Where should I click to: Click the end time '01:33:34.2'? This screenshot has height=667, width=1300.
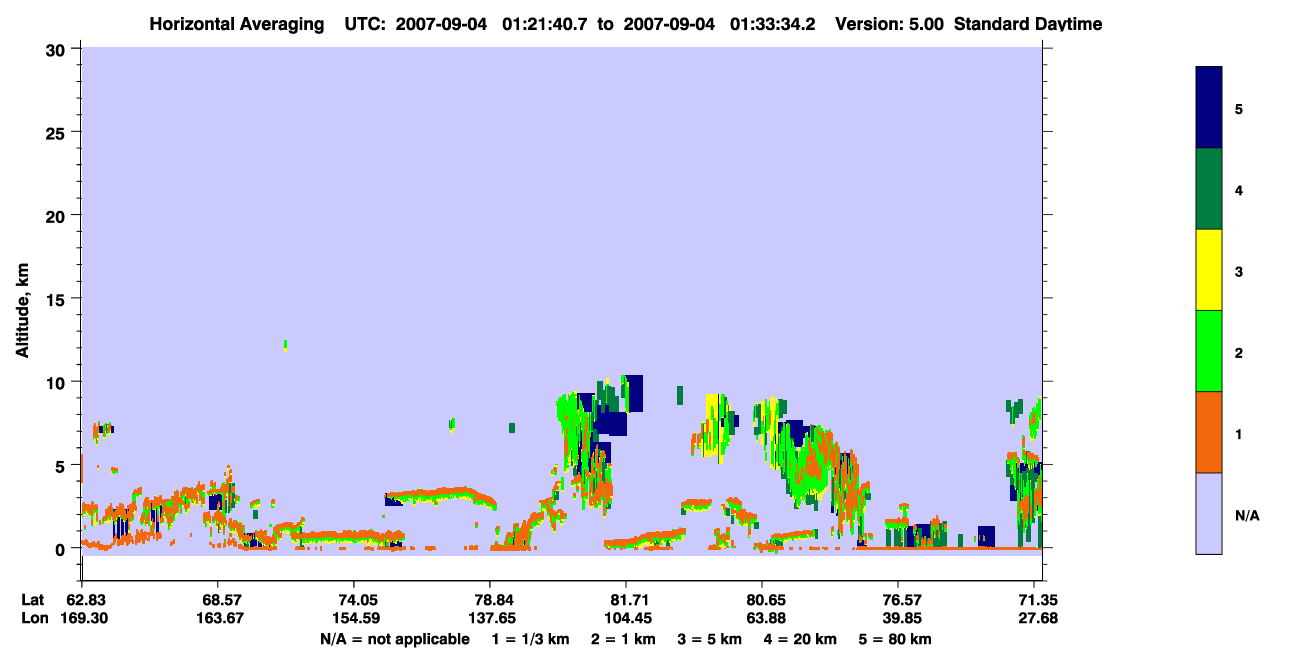tap(775, 24)
